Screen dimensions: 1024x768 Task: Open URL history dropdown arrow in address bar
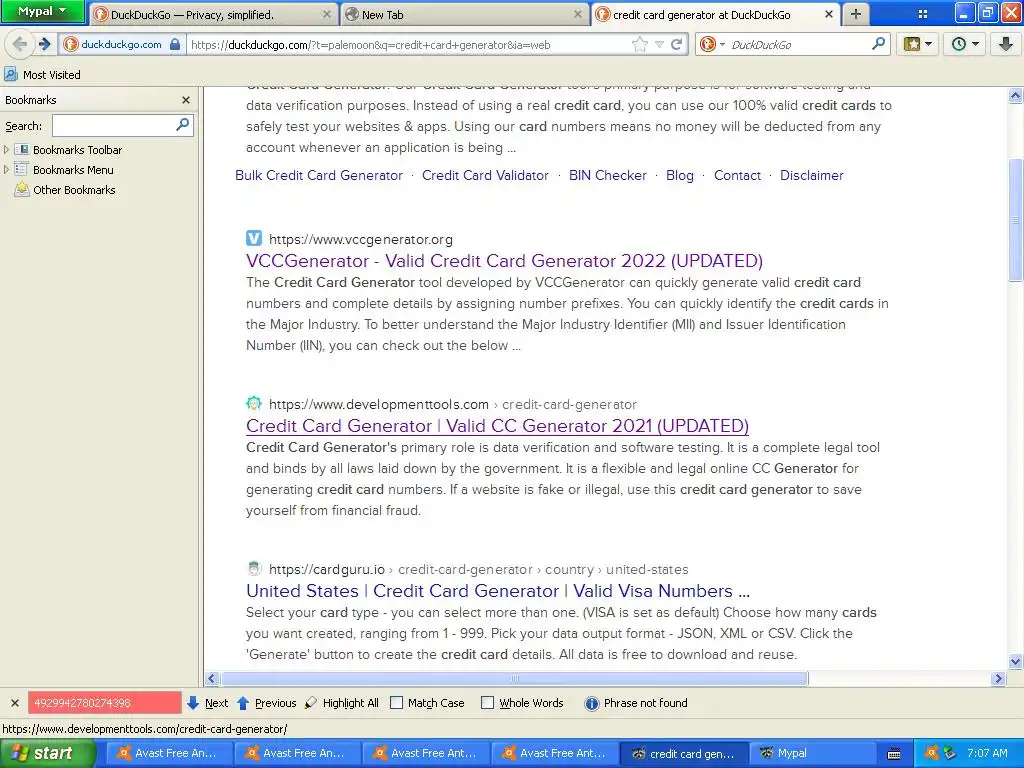[660, 44]
